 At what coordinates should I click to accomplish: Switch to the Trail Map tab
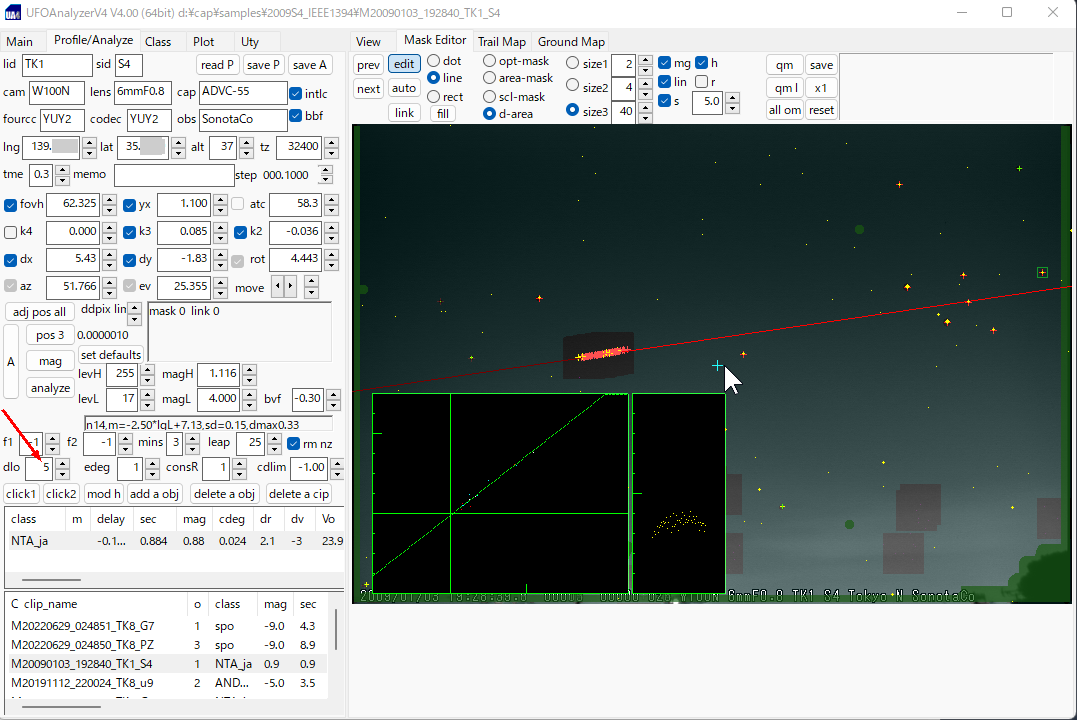[x=501, y=42]
